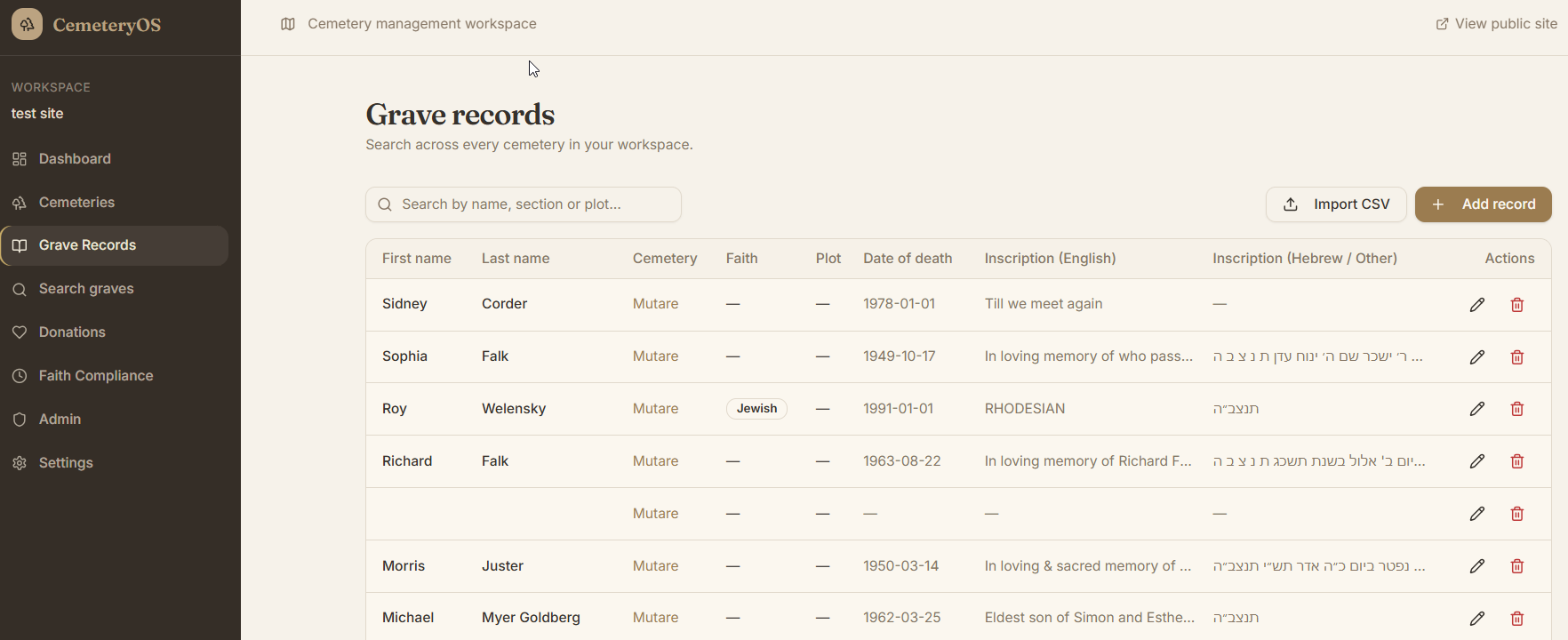Edit the Morris Juster record
This screenshot has height=640, width=1568.
(x=1477, y=566)
